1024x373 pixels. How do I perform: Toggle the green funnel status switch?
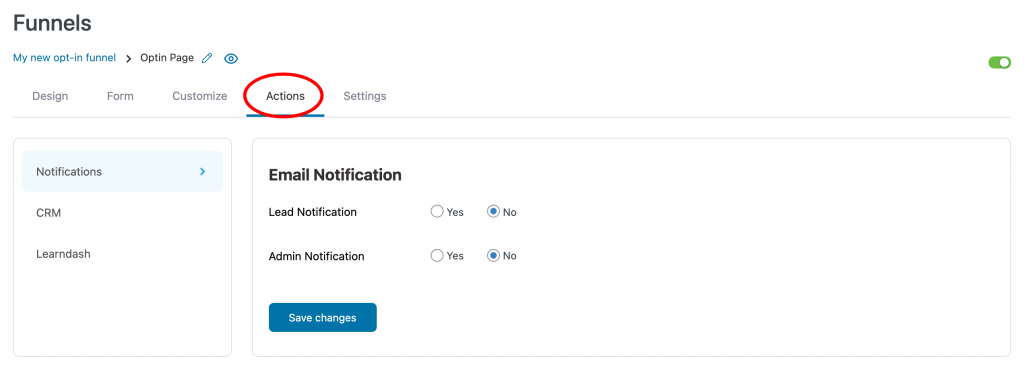pyautogui.click(x=999, y=62)
